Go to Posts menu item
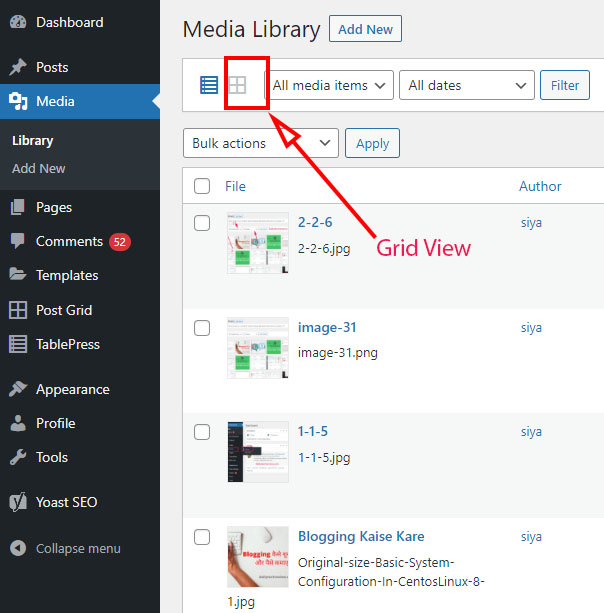This screenshot has height=613, width=604. click(80, 67)
